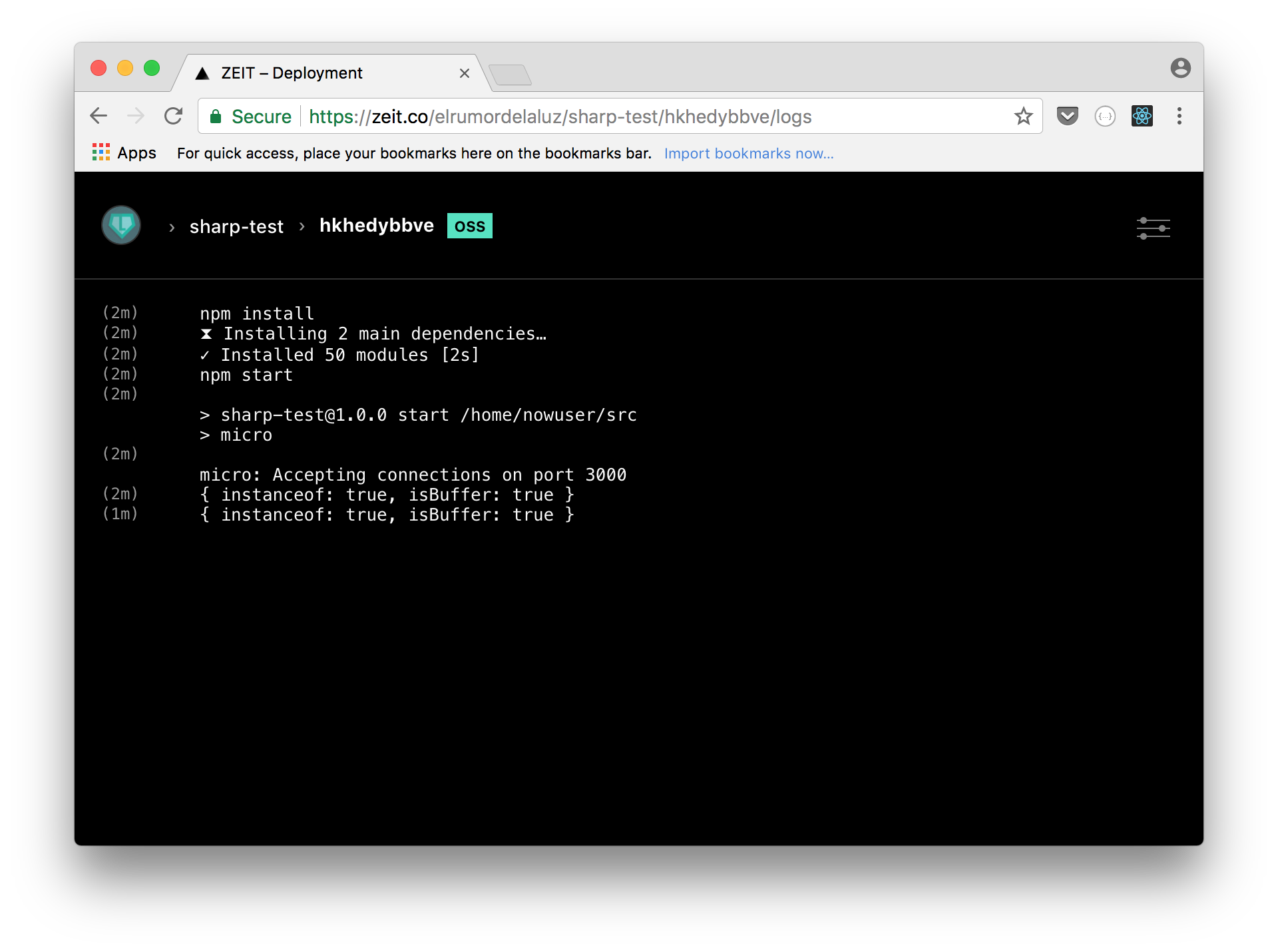Reload the deployment logs page
Viewport: 1278px width, 952px height.
coord(173,116)
